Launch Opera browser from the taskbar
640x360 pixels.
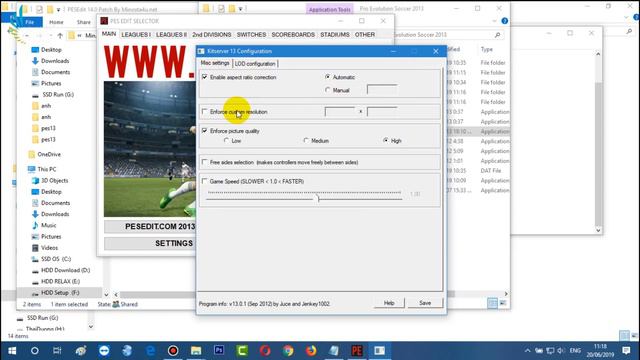click(x=265, y=351)
